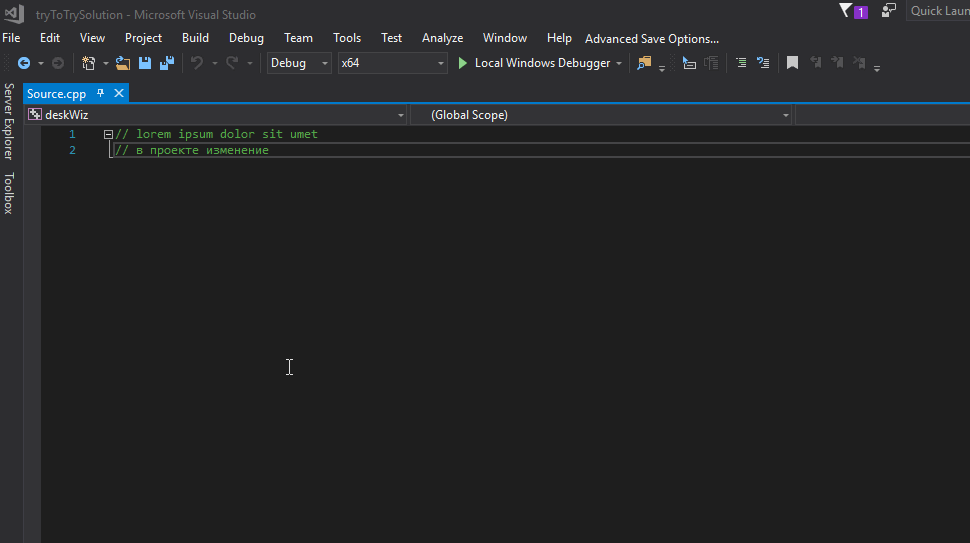This screenshot has height=543, width=970.
Task: Click the New Project icon
Action: tap(88, 63)
